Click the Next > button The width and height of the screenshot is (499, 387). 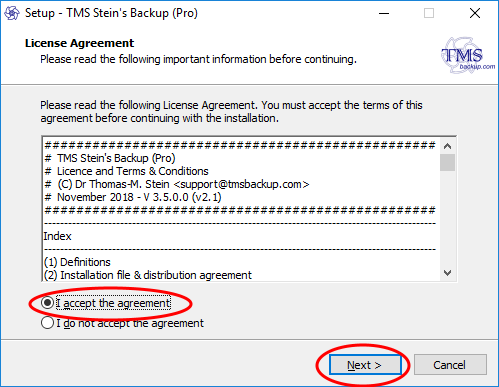point(365,365)
